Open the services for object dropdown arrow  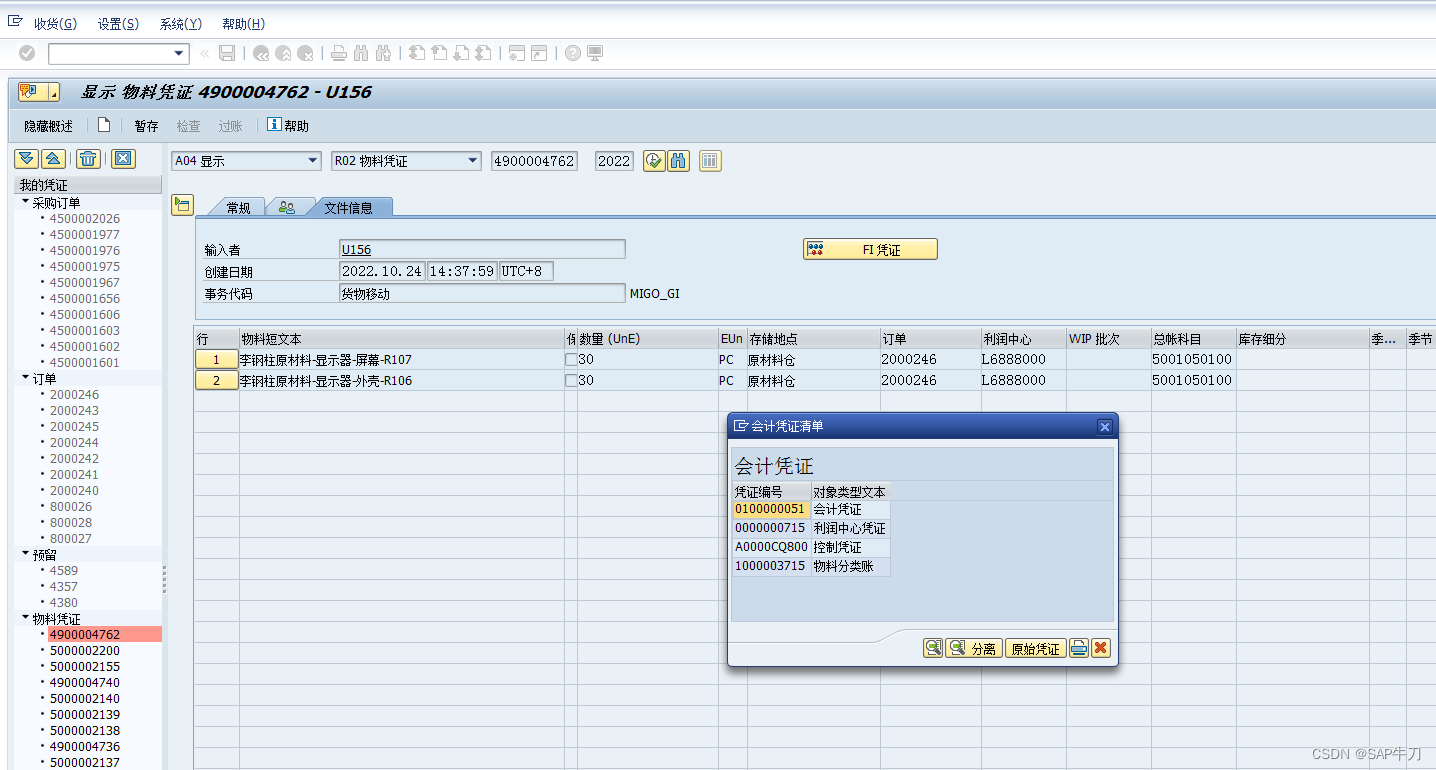click(x=52, y=92)
